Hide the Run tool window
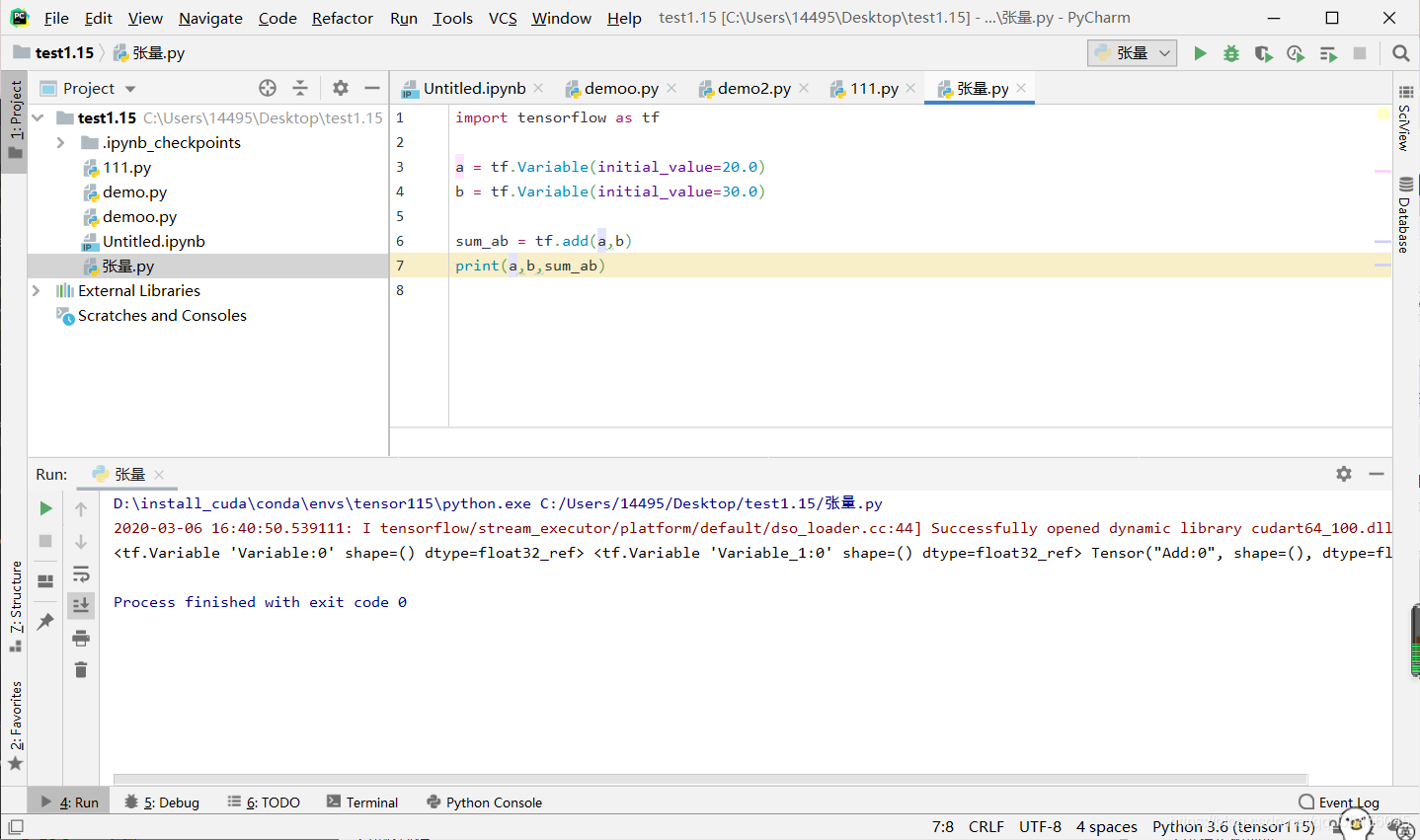This screenshot has width=1420, height=840. pos(1377,474)
